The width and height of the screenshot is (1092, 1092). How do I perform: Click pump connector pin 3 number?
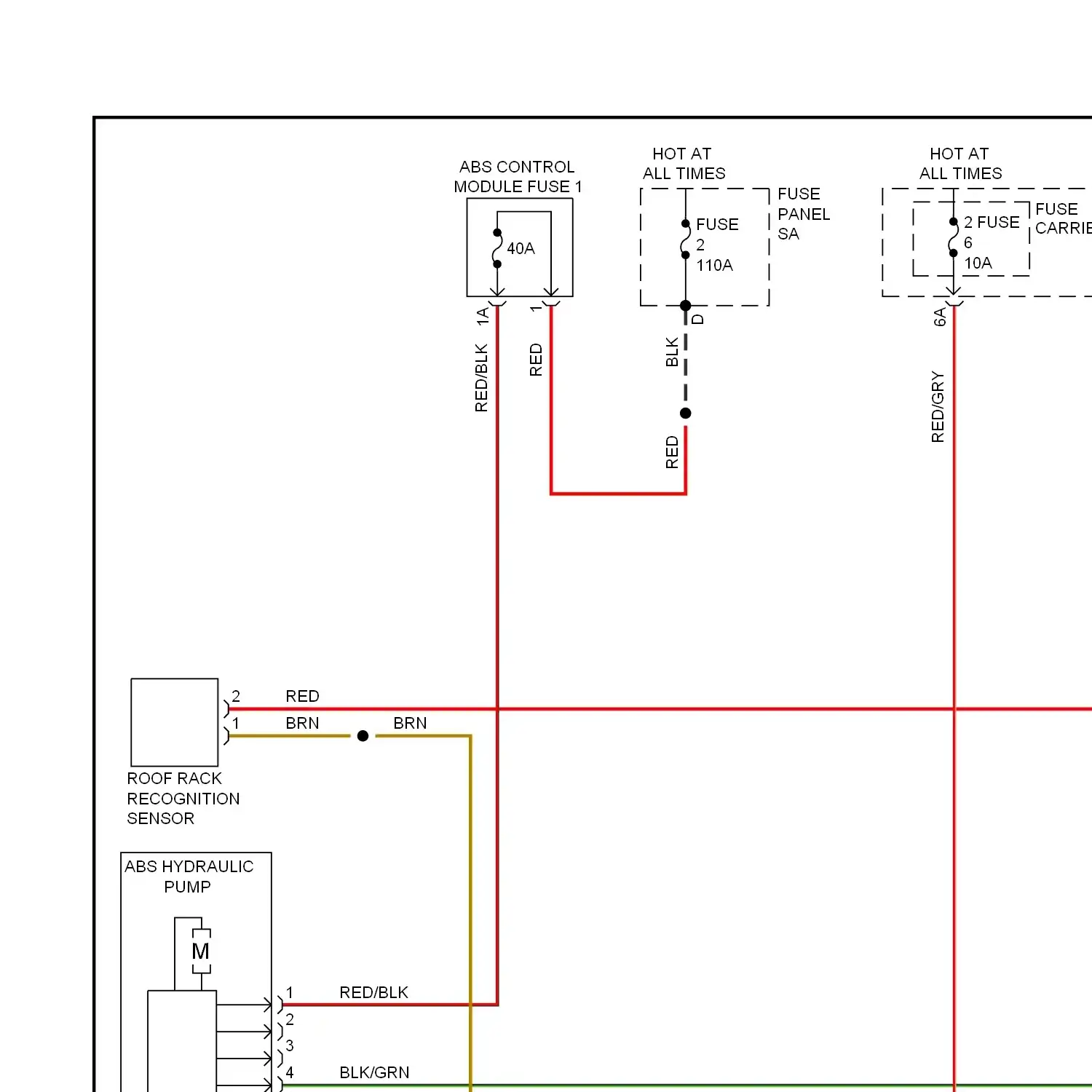290,1046
